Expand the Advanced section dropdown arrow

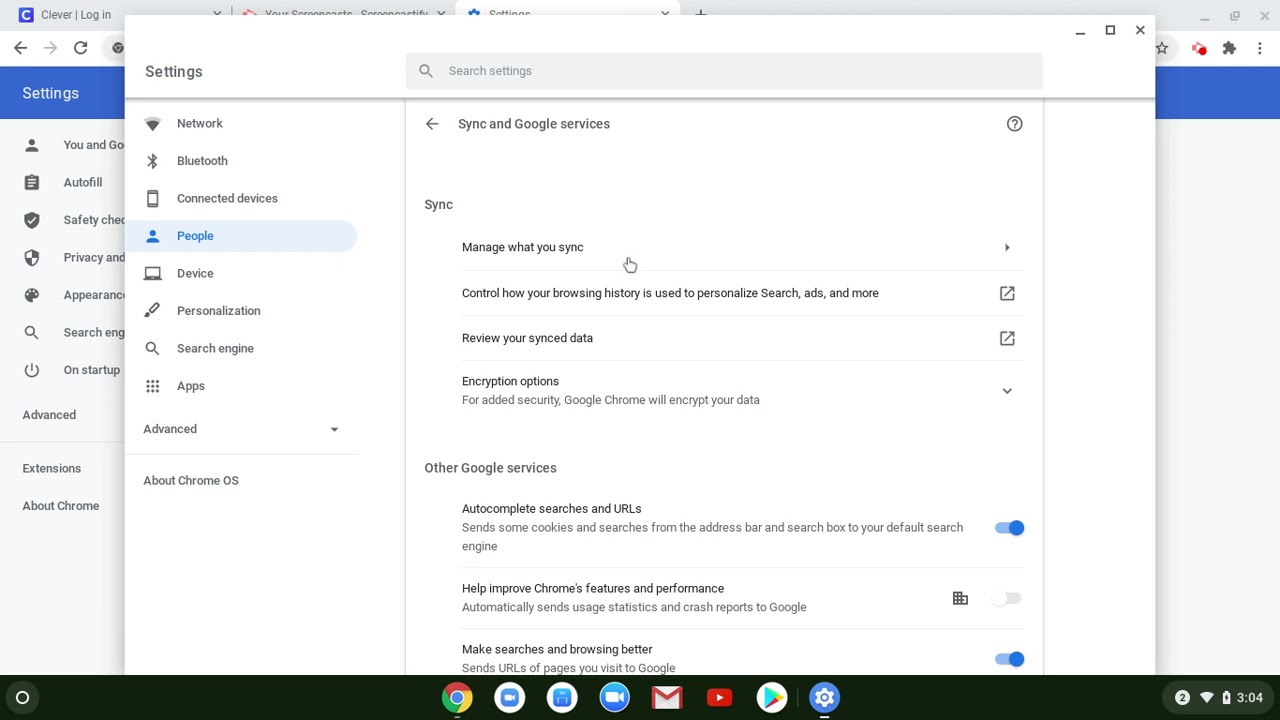(x=334, y=429)
